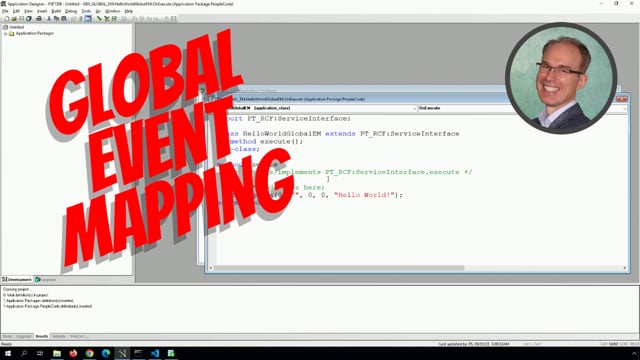Screen dimensions: 640x360
Task: Paste using the toolbar clipboard icon
Action: (x=64, y=18)
